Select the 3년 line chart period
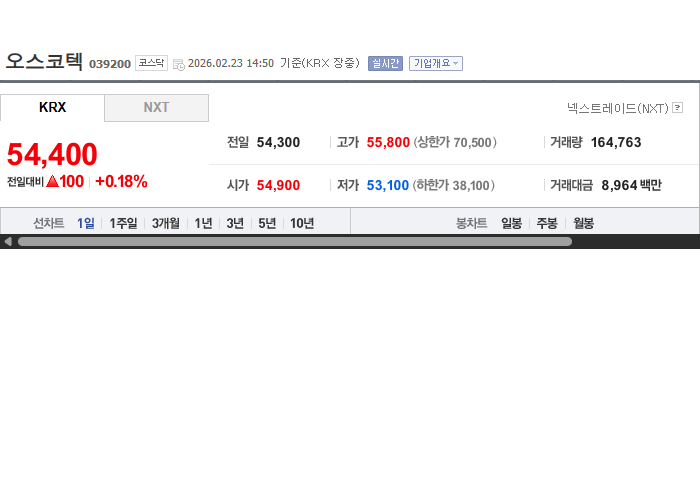The width and height of the screenshot is (700, 490). coord(235,223)
